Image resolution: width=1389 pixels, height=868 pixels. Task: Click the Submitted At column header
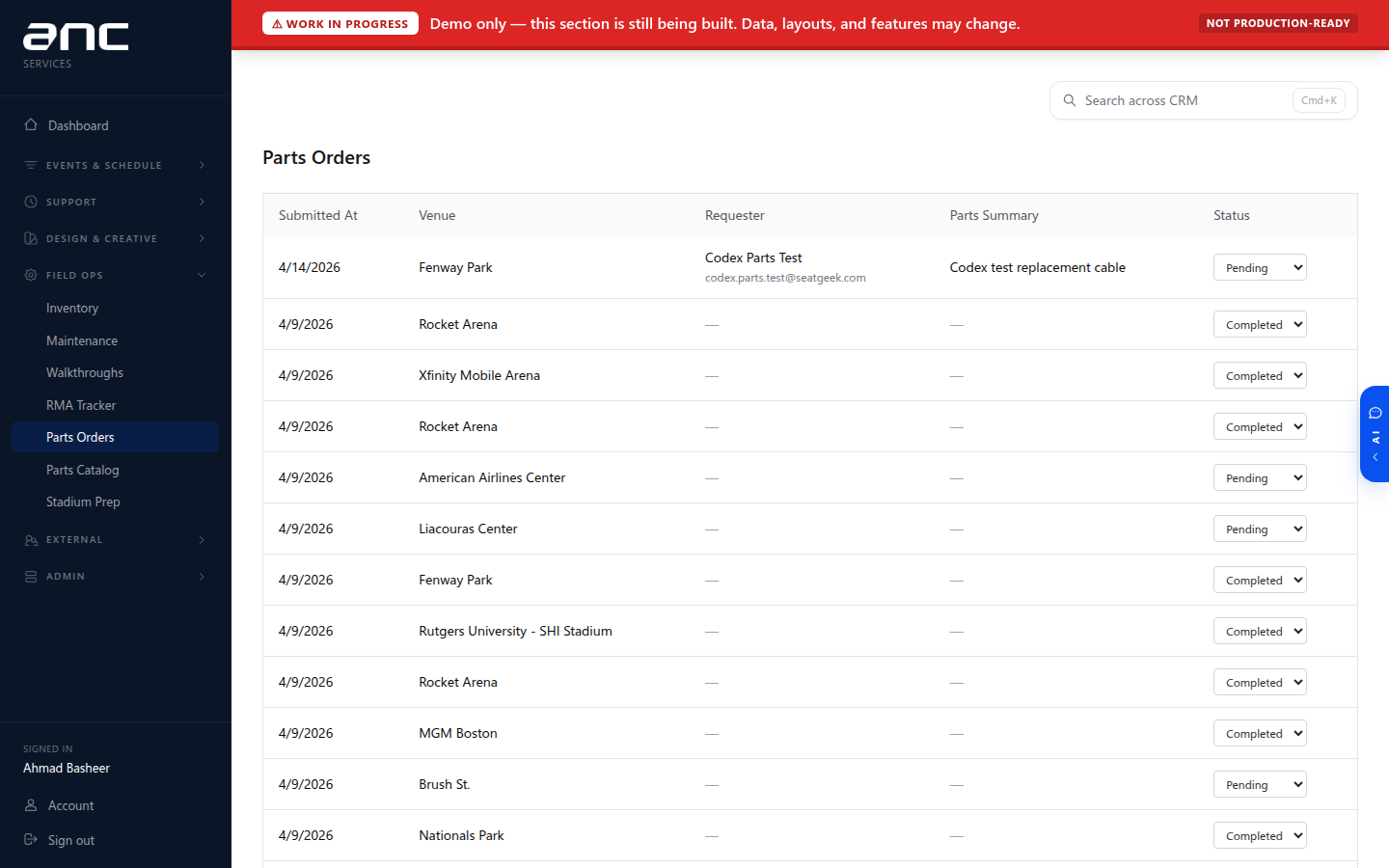(318, 215)
